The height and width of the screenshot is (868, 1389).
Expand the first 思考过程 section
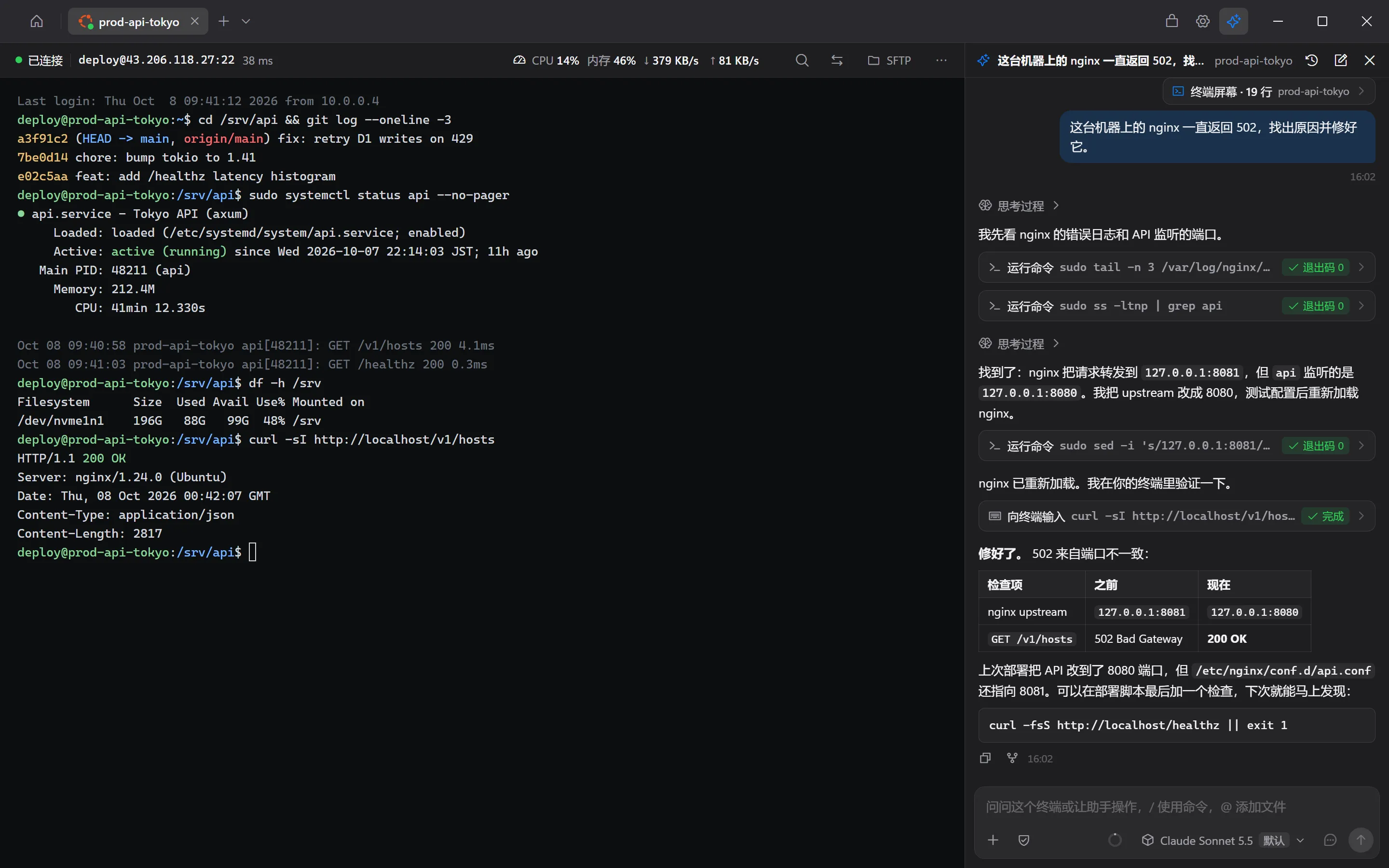pyautogui.click(x=1019, y=205)
